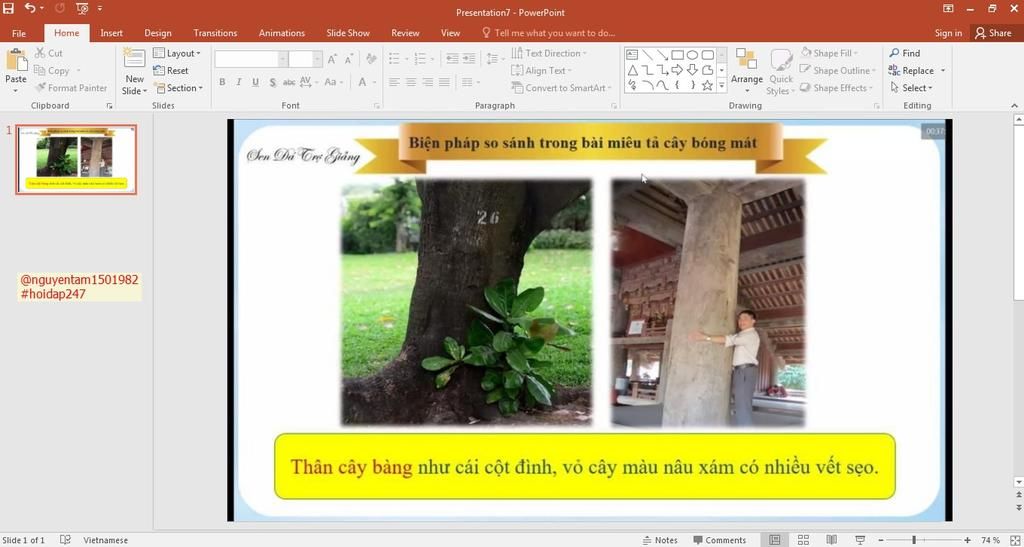Insert a New Slide

tap(135, 70)
